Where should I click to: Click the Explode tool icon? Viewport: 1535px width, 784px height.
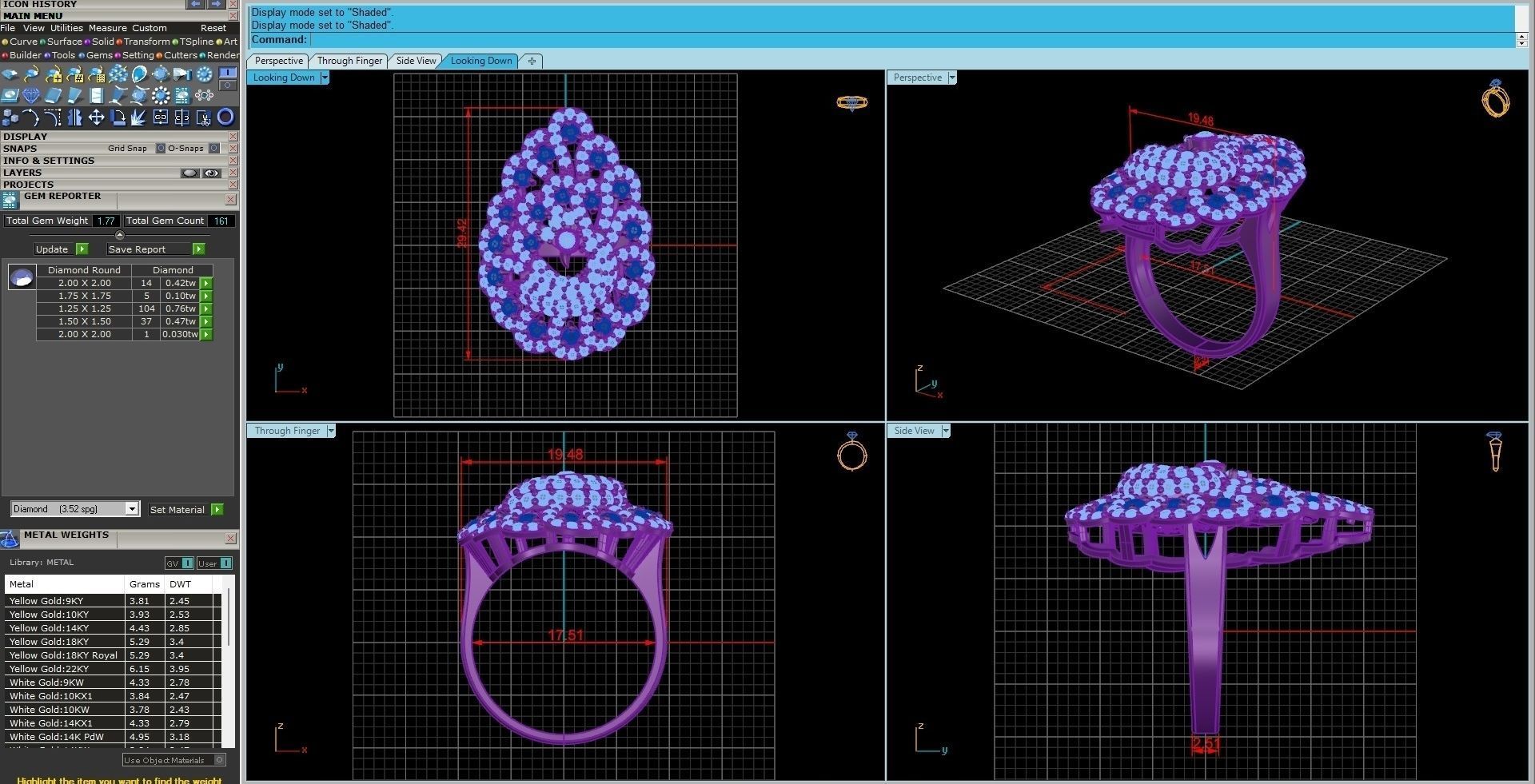coord(138,117)
